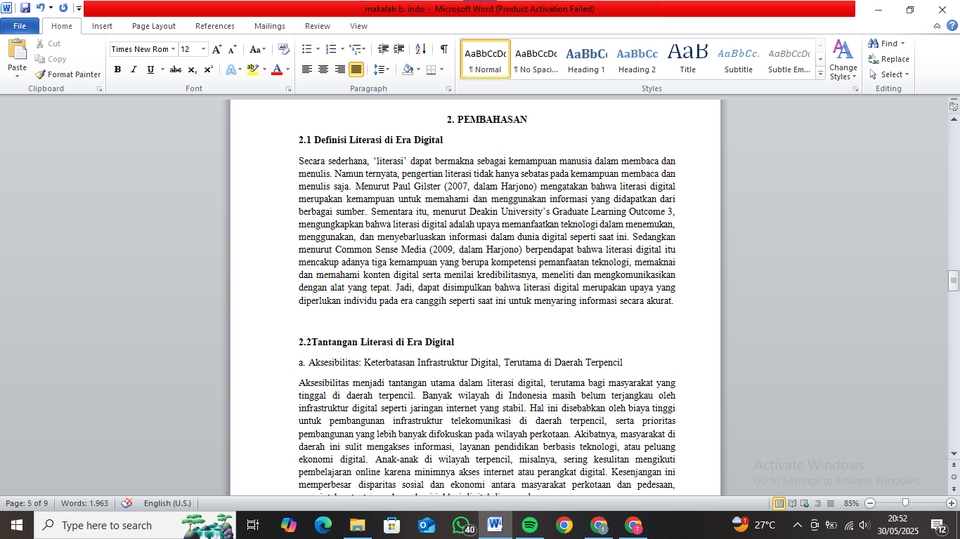Open WhatsApp from the taskbar
Image resolution: width=960 pixels, height=539 pixels.
tap(462, 525)
